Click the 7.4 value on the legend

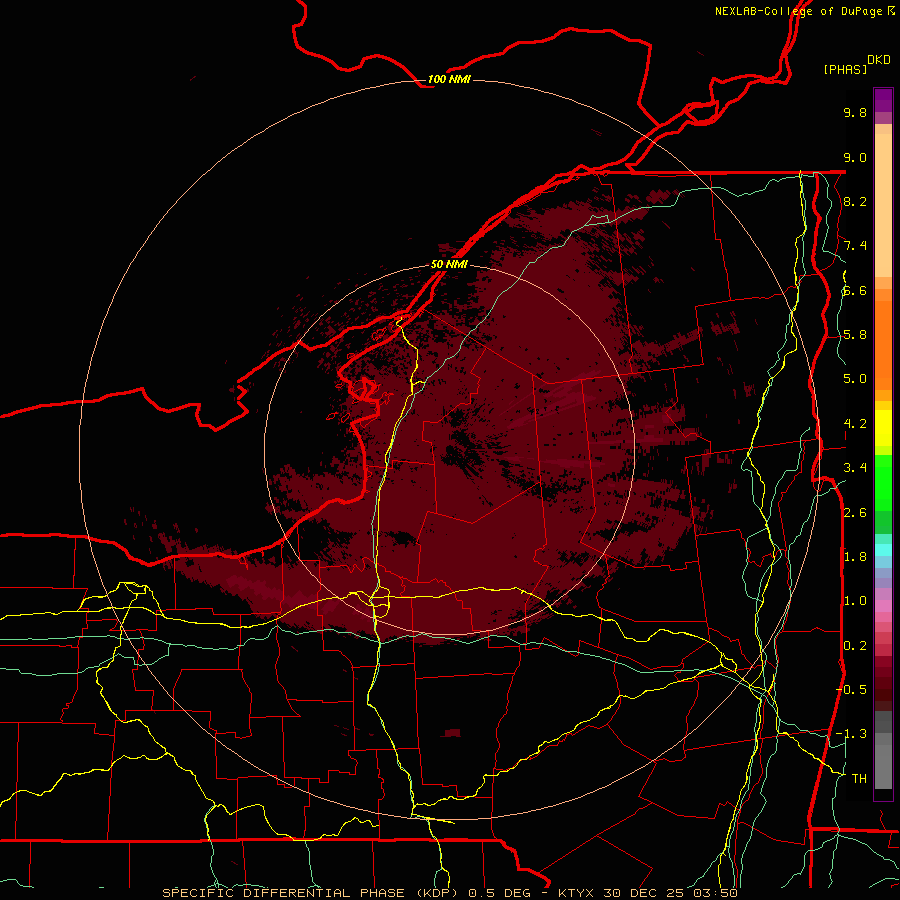(855, 246)
